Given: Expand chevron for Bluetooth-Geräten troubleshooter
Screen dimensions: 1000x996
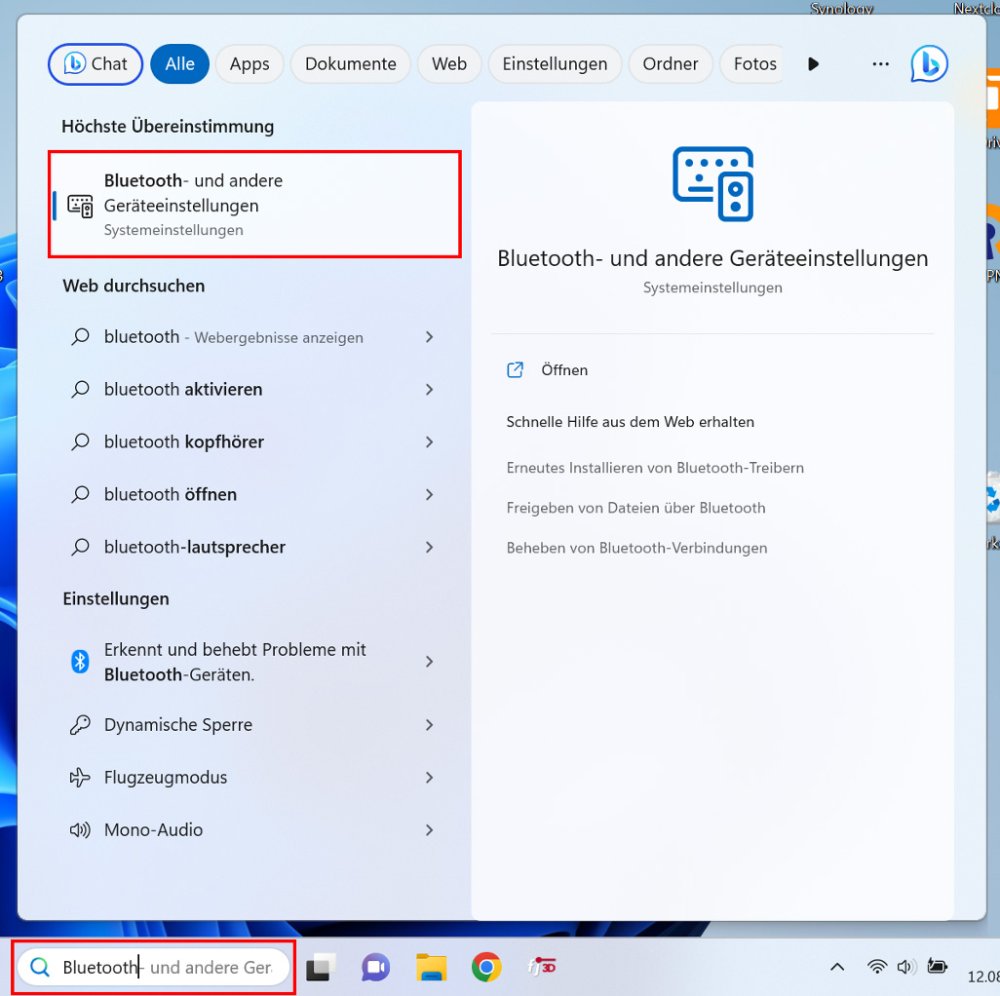Looking at the screenshot, I should coord(429,662).
